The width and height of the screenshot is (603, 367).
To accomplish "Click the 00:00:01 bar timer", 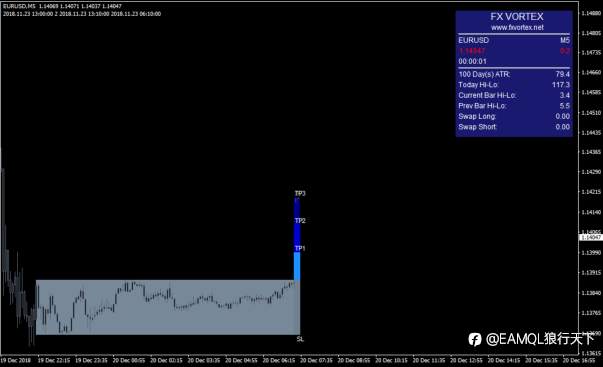I will (472, 61).
